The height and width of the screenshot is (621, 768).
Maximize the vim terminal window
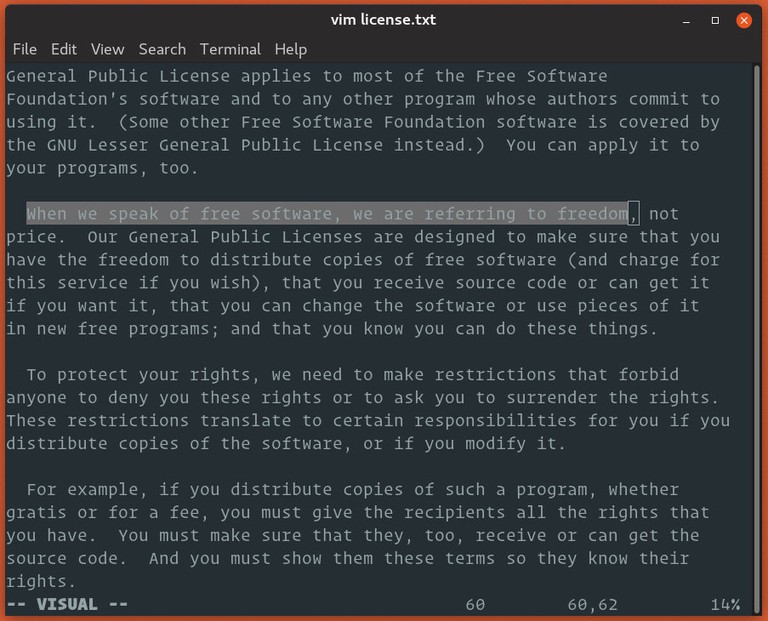[x=715, y=20]
